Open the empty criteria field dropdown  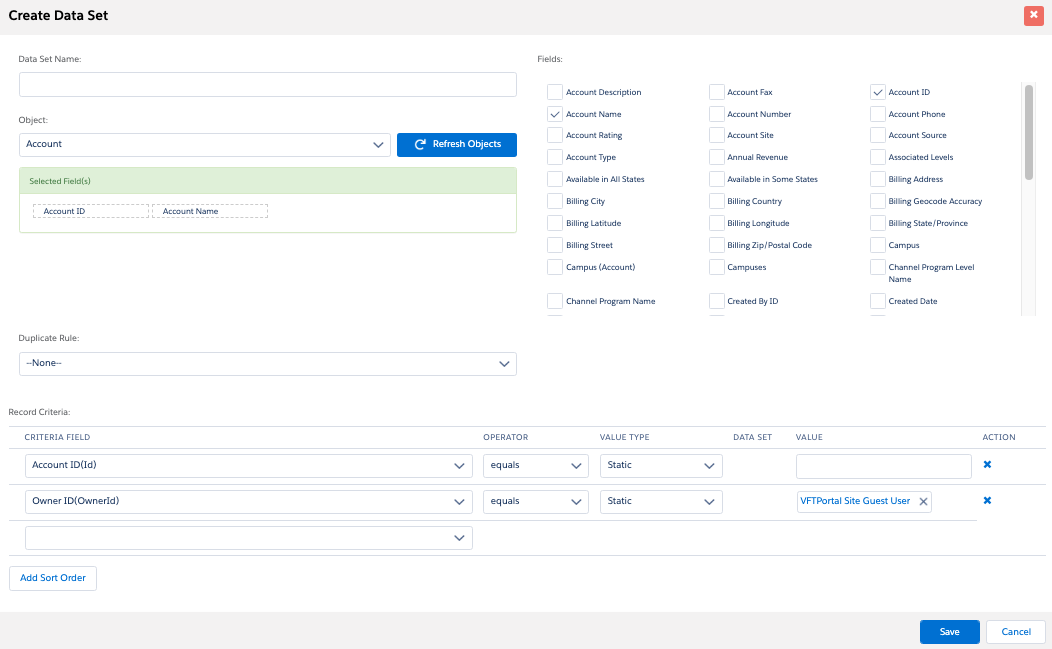pos(248,538)
